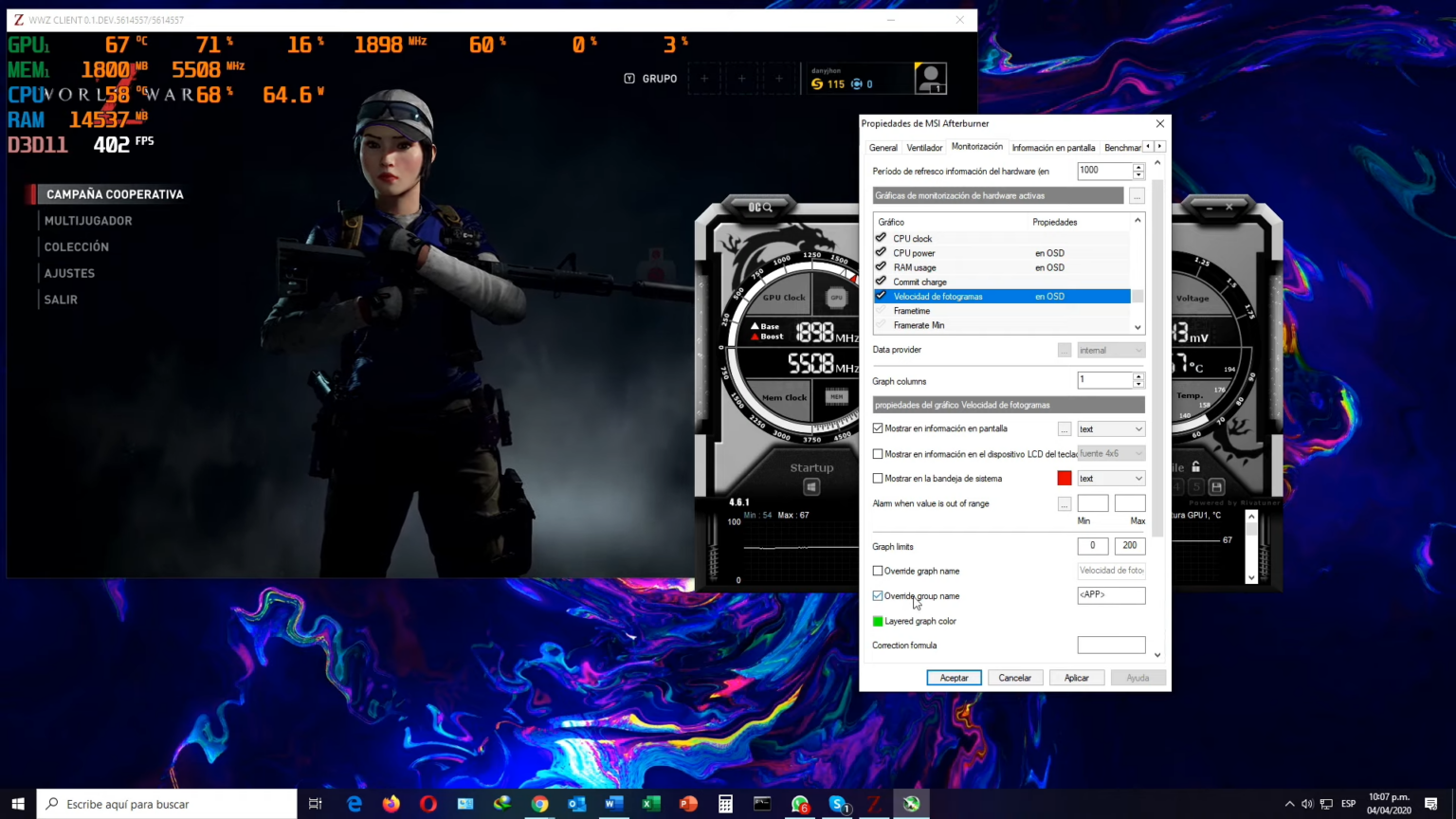Viewport: 1456px width, 819px height.
Task: Switch to the Ventilador tab
Action: (924, 147)
